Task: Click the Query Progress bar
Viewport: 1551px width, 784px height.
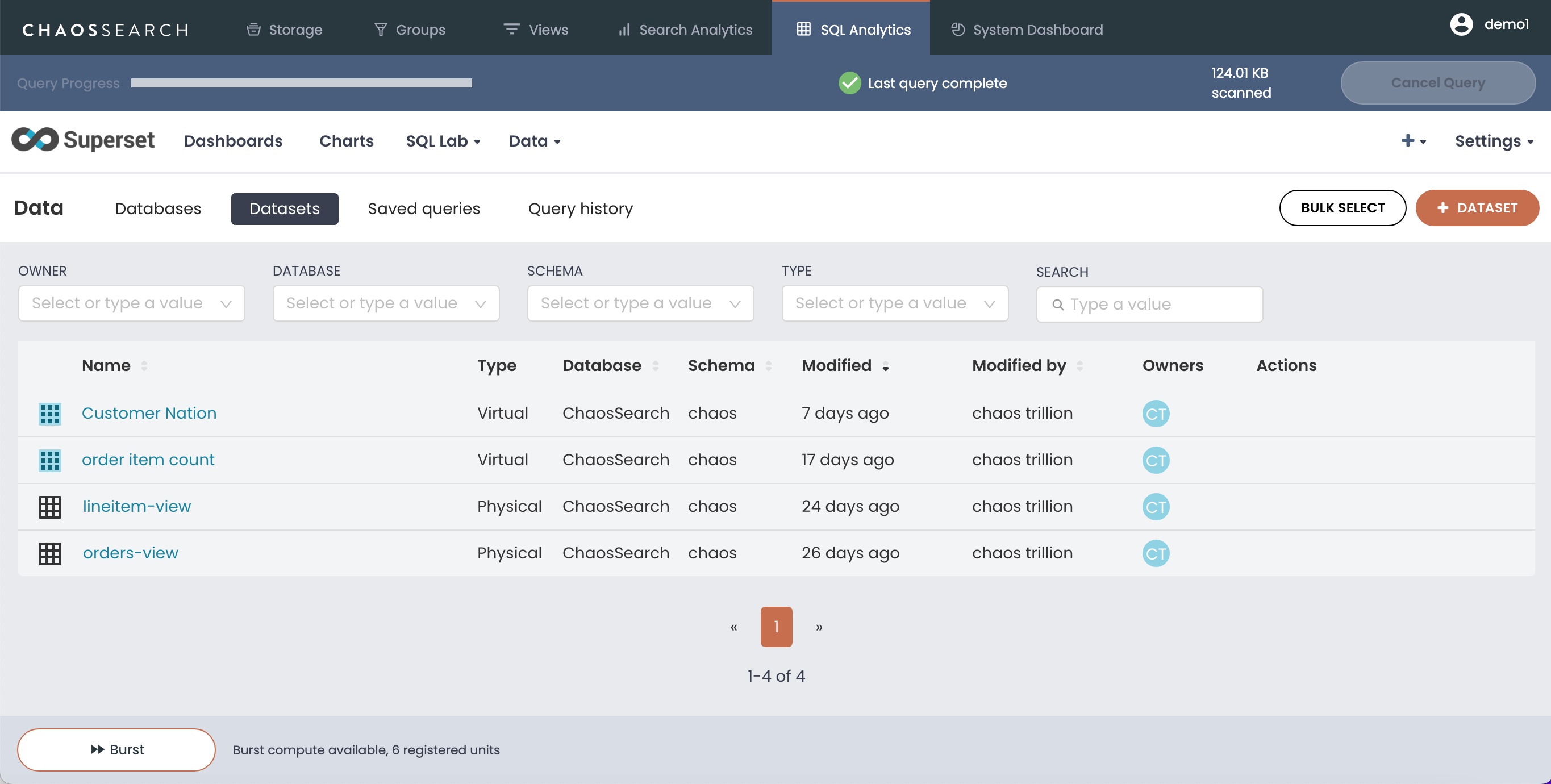Action: pos(301,83)
